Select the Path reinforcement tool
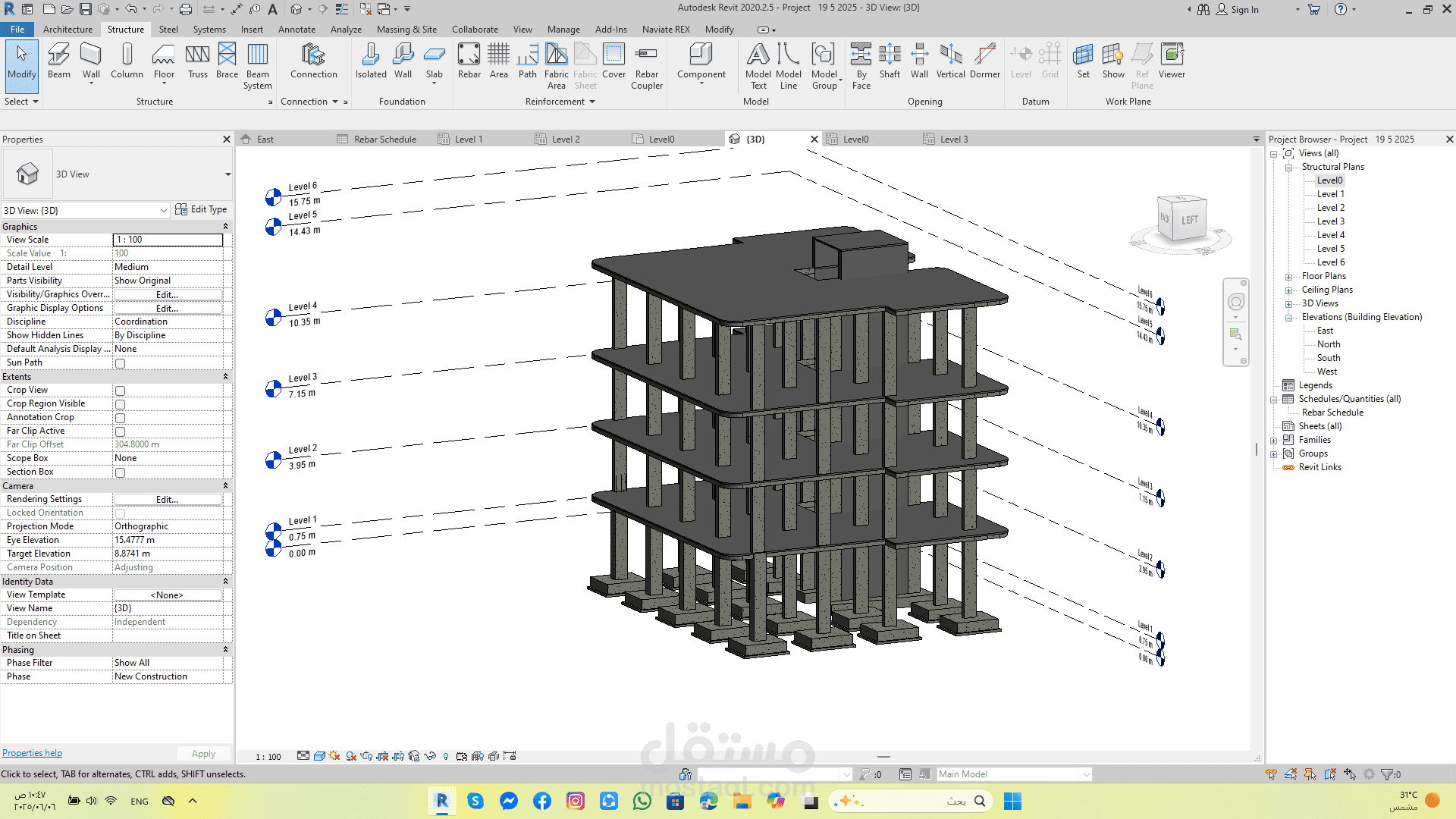 click(527, 61)
